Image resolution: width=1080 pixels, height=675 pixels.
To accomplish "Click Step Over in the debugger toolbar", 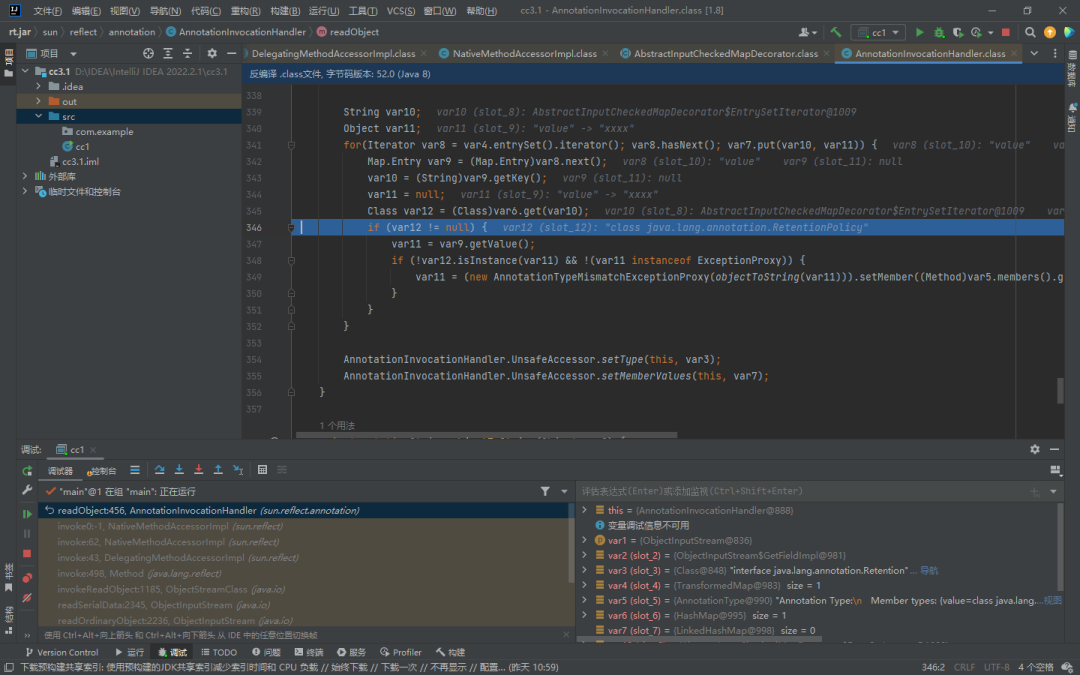I will [159, 470].
